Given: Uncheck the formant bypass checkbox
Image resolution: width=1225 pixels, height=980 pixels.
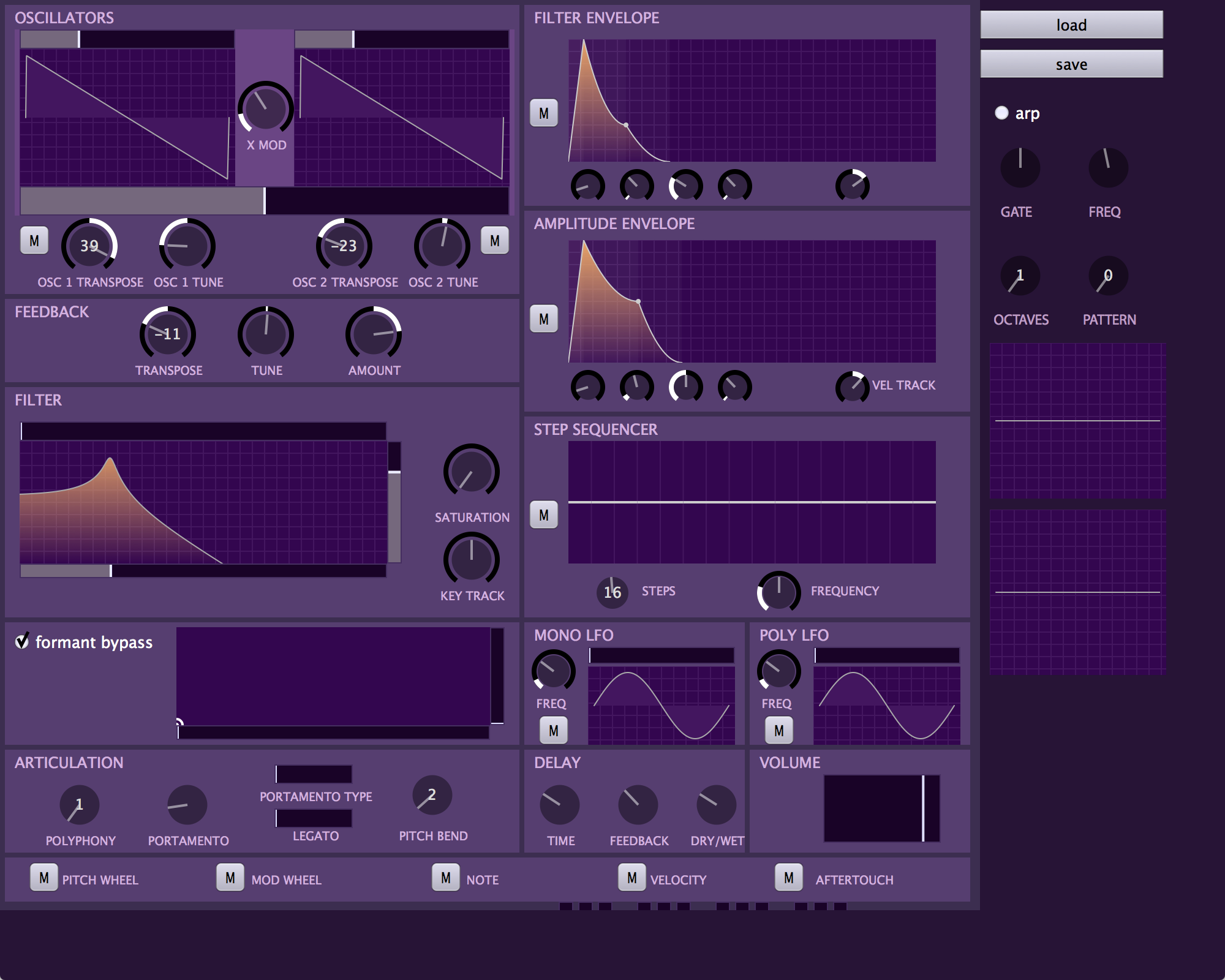Looking at the screenshot, I should click(x=22, y=643).
